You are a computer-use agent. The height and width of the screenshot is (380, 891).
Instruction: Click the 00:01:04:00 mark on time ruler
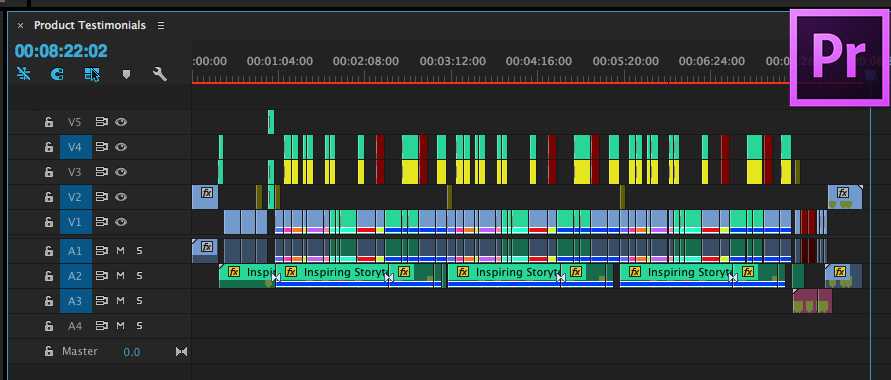coord(280,61)
